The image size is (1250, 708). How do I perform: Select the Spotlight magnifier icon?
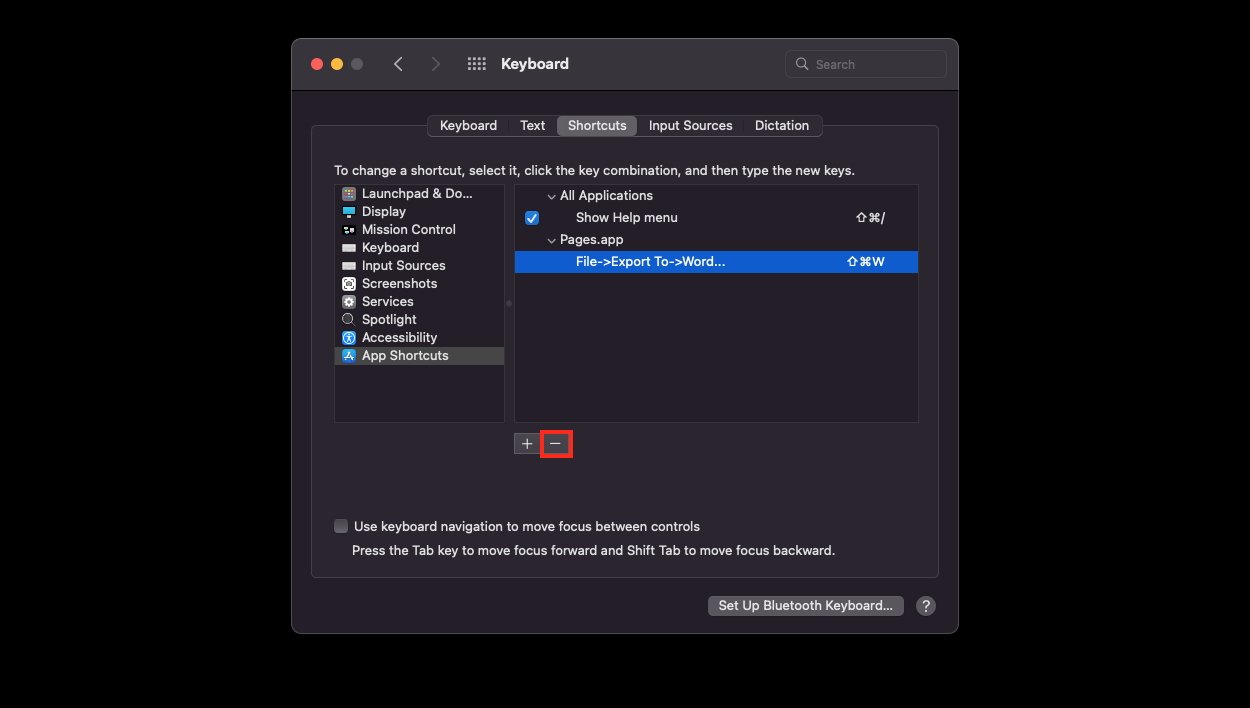tap(348, 320)
